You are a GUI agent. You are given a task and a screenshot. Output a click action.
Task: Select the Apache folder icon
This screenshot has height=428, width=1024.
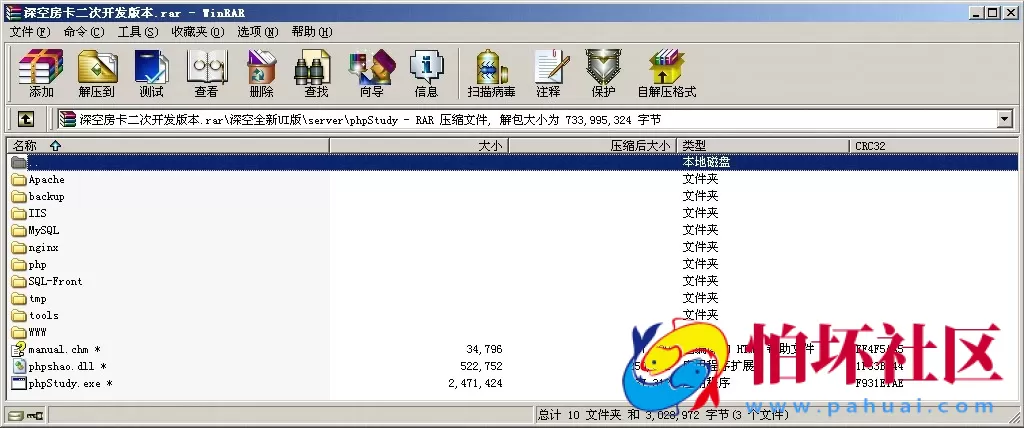click(18, 180)
